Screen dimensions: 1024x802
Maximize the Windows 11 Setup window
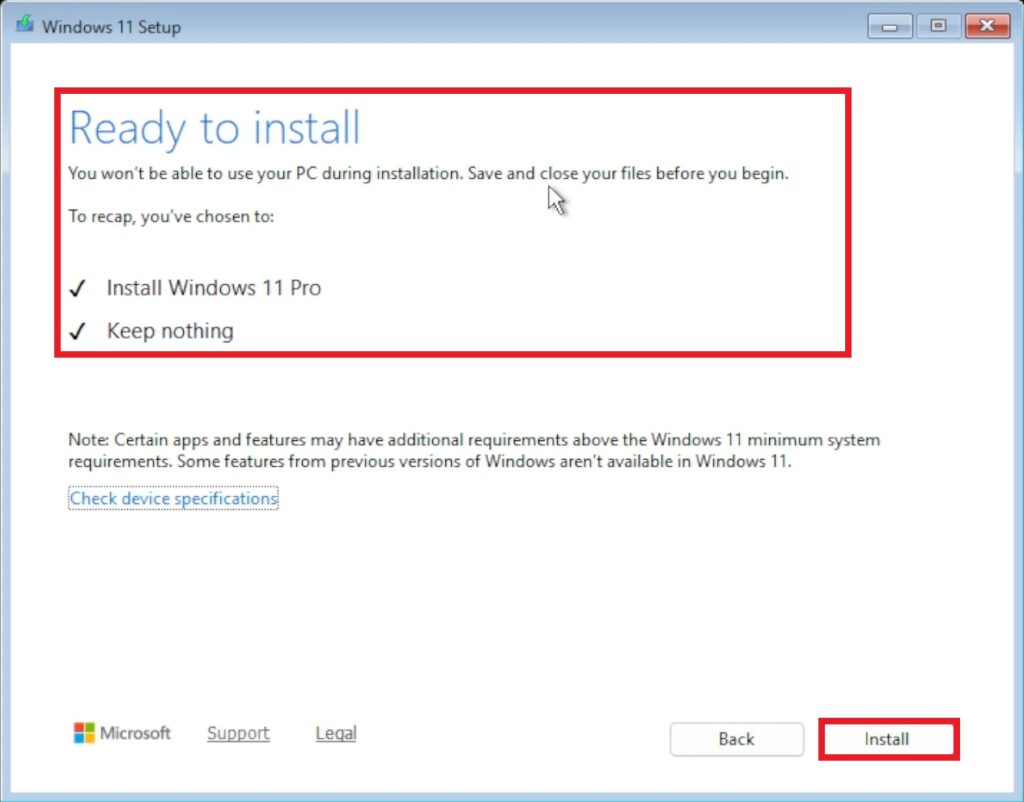point(937,26)
